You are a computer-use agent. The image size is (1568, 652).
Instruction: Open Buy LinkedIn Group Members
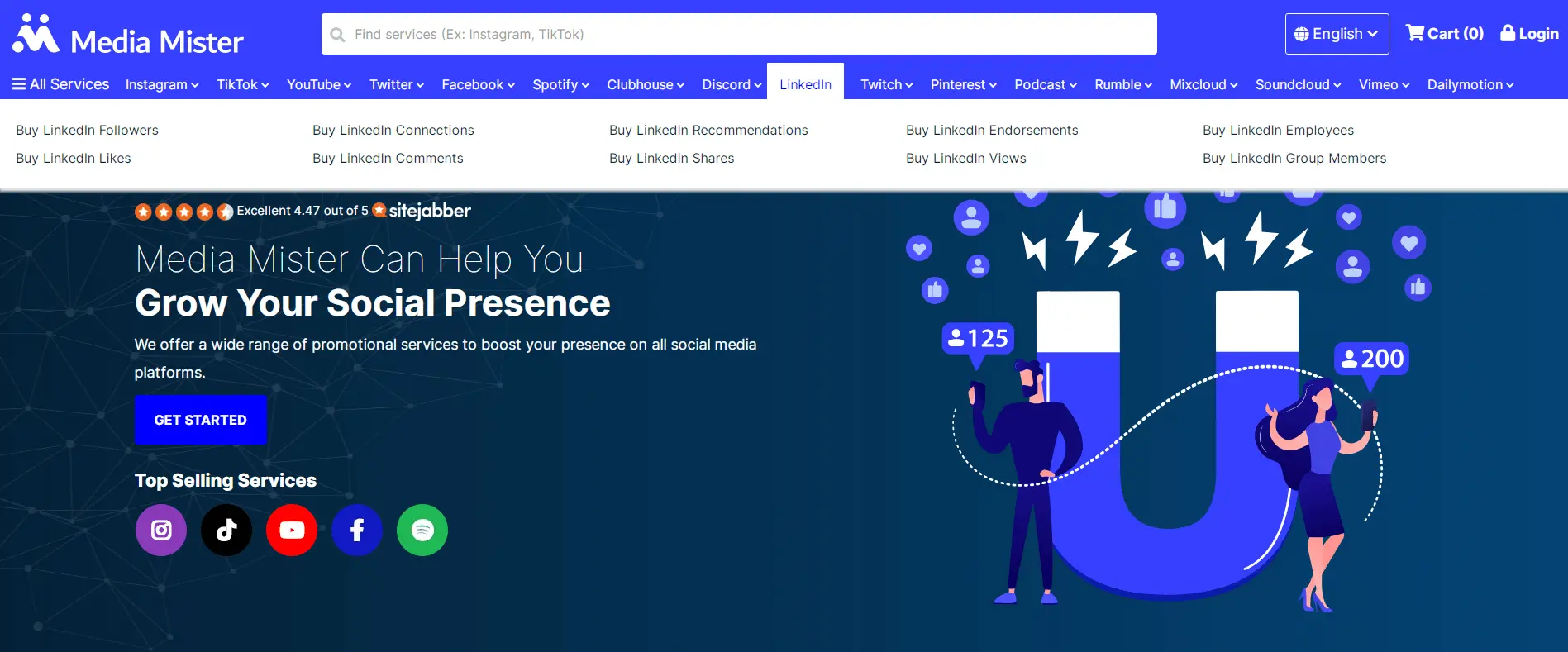pyautogui.click(x=1294, y=158)
